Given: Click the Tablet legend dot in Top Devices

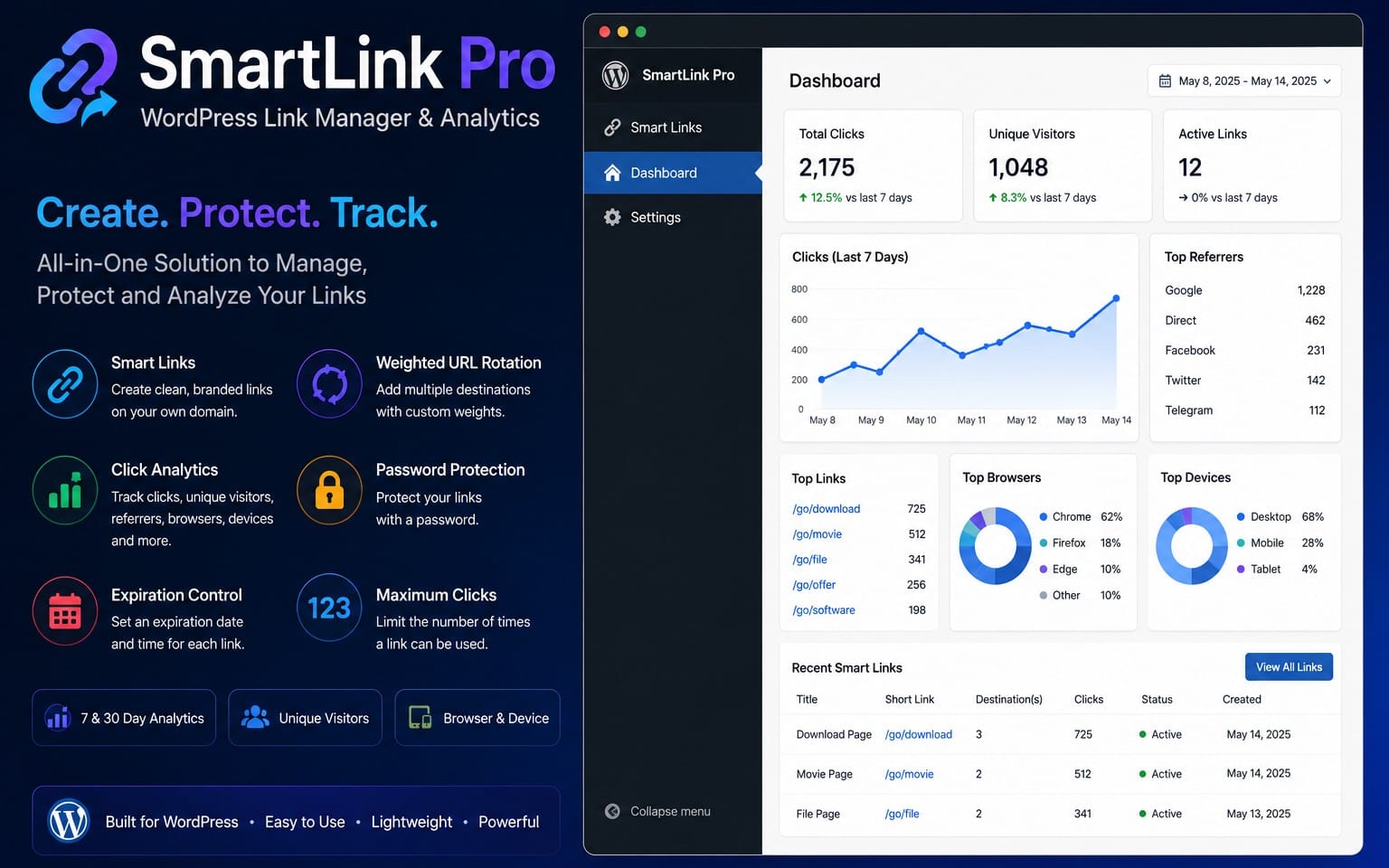Looking at the screenshot, I should coord(1241,569).
